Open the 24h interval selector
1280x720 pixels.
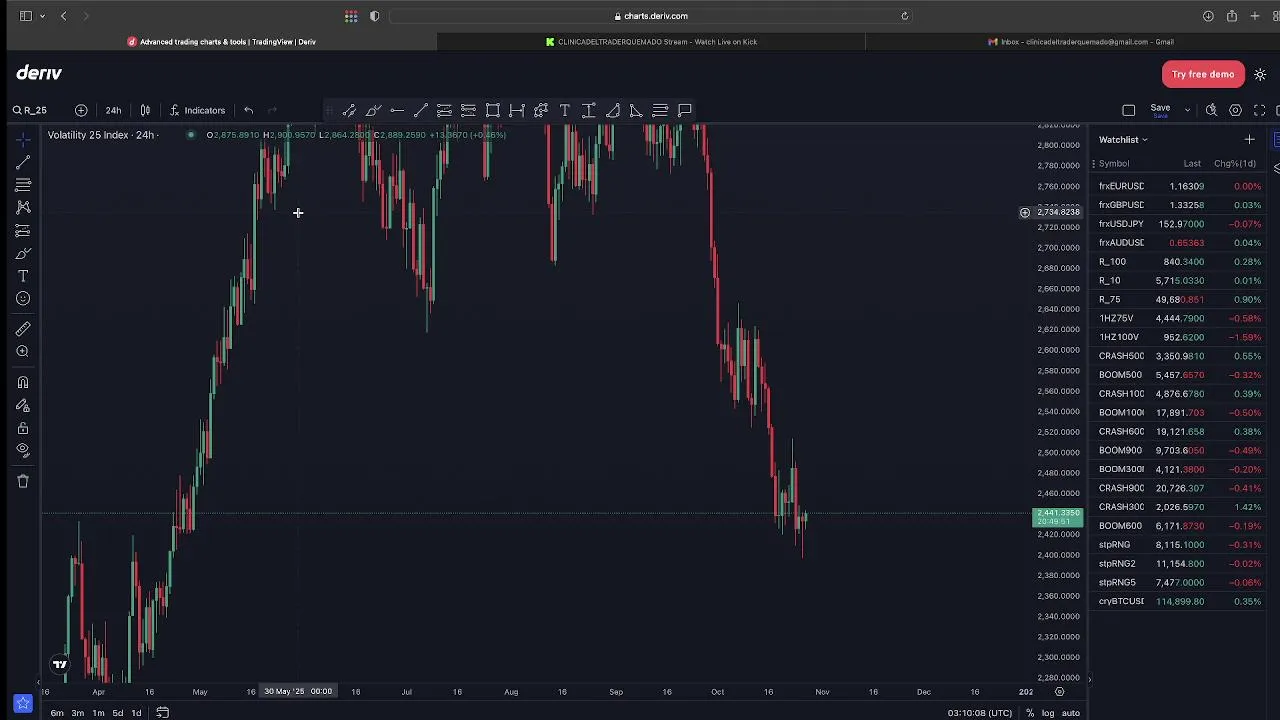click(x=113, y=110)
